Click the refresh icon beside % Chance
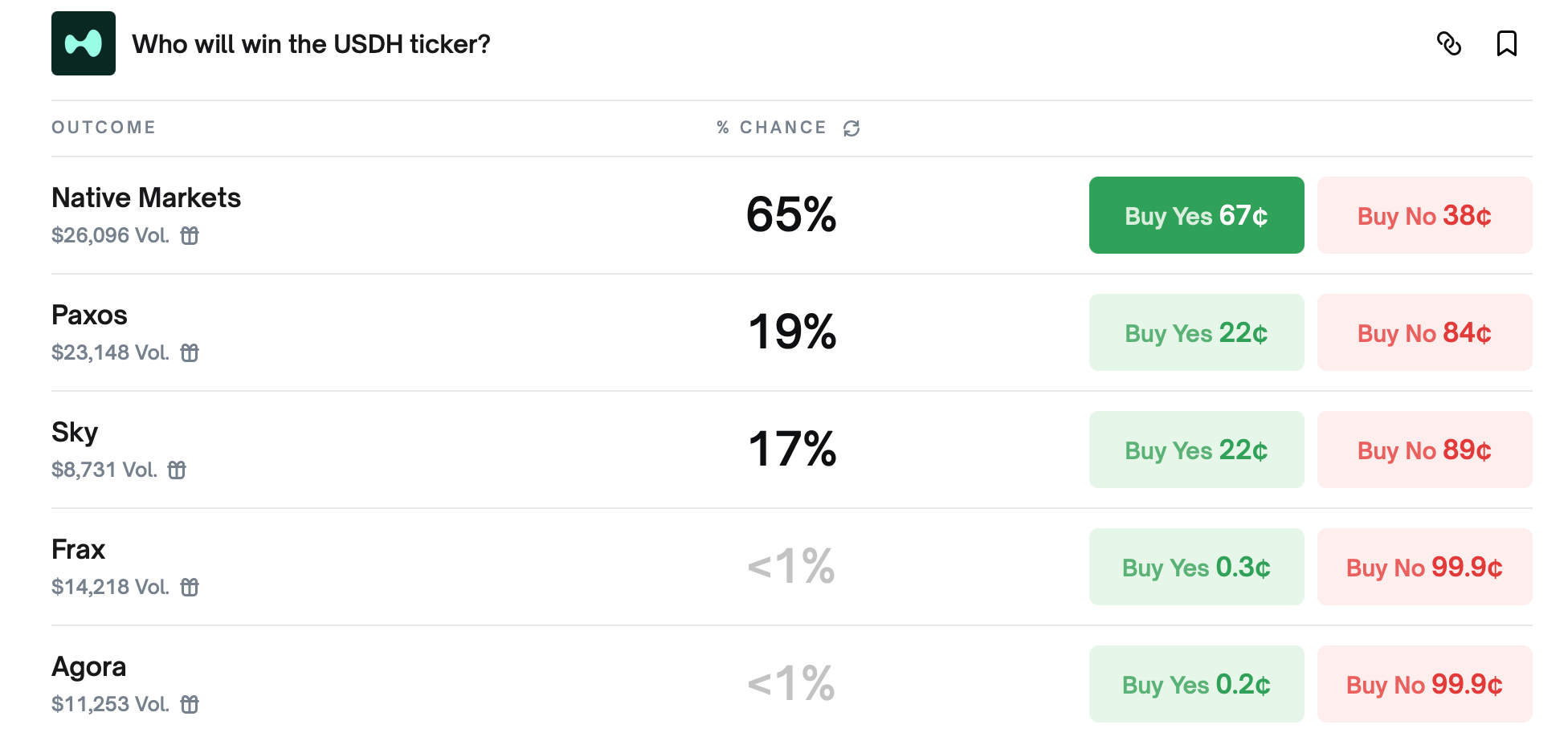The height and width of the screenshot is (753, 1568). click(851, 128)
